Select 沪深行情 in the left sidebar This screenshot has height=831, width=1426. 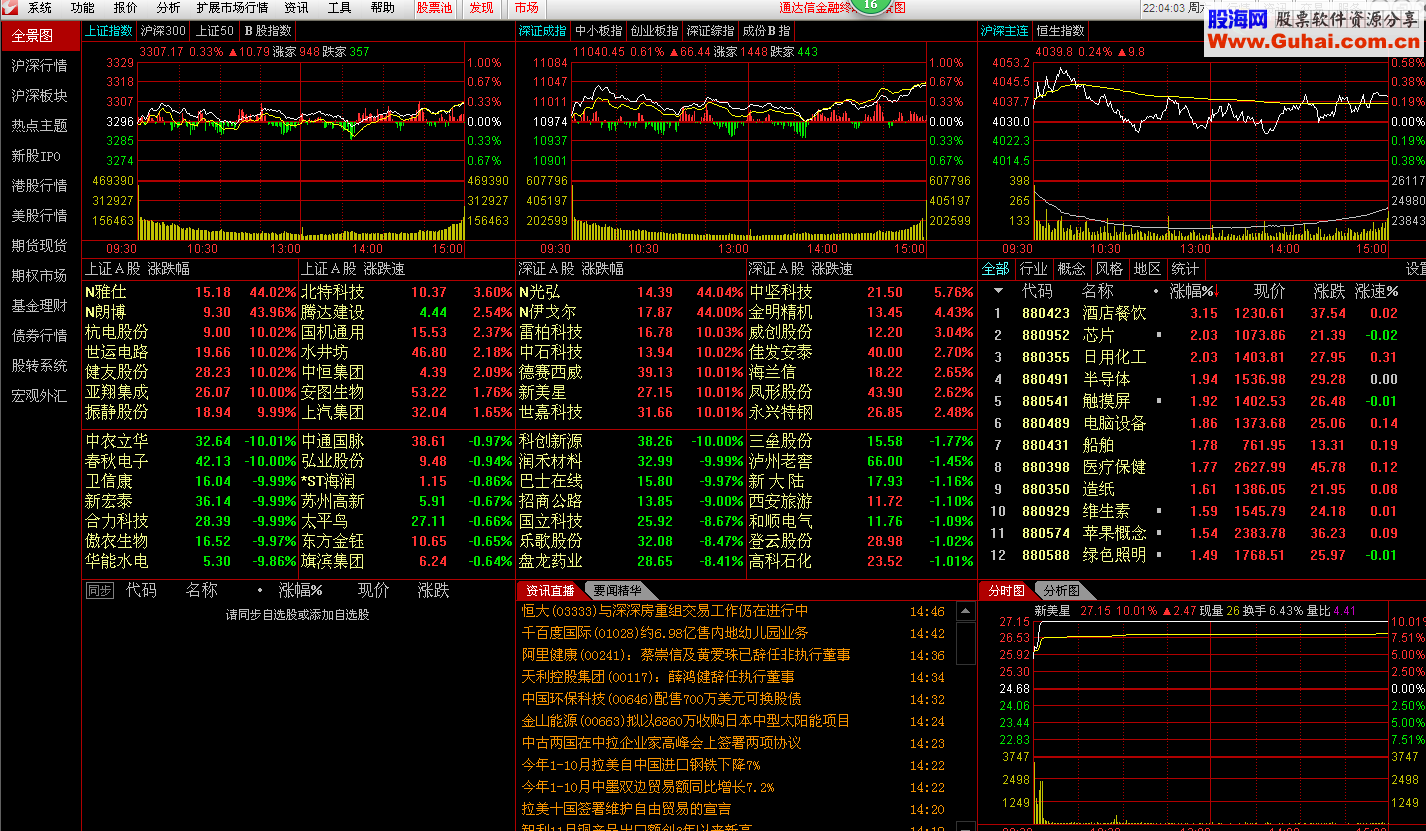pyautogui.click(x=40, y=66)
